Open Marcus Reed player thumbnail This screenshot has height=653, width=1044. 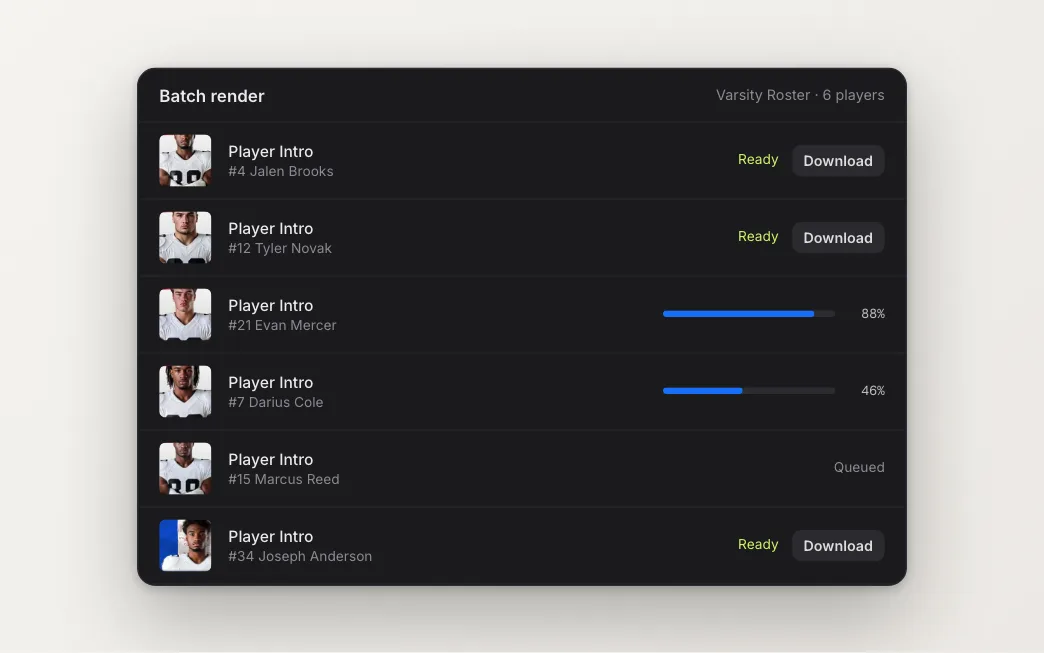pos(185,469)
